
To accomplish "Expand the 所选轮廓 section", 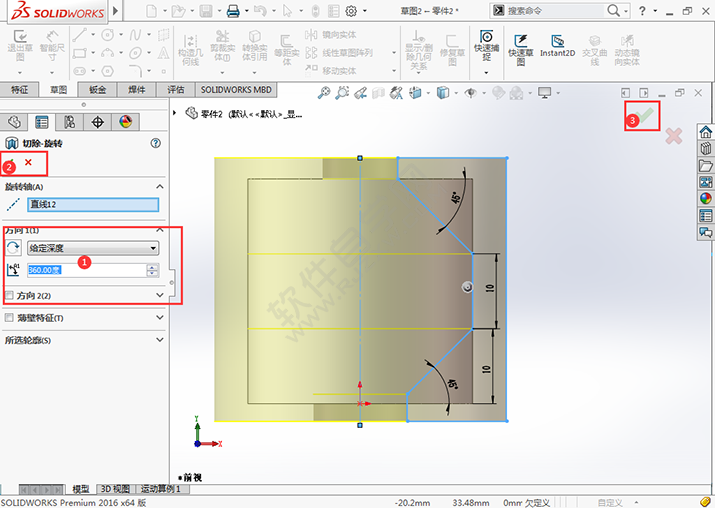I will [159, 340].
